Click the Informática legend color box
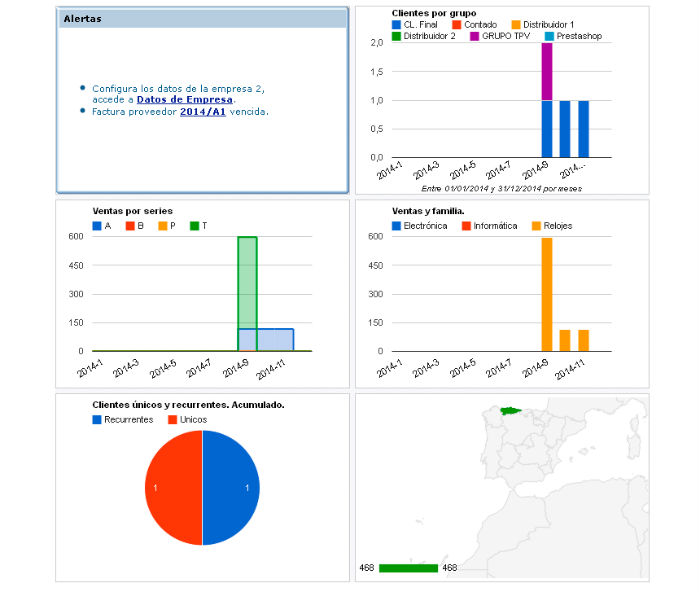The height and width of the screenshot is (592, 700). (x=467, y=226)
